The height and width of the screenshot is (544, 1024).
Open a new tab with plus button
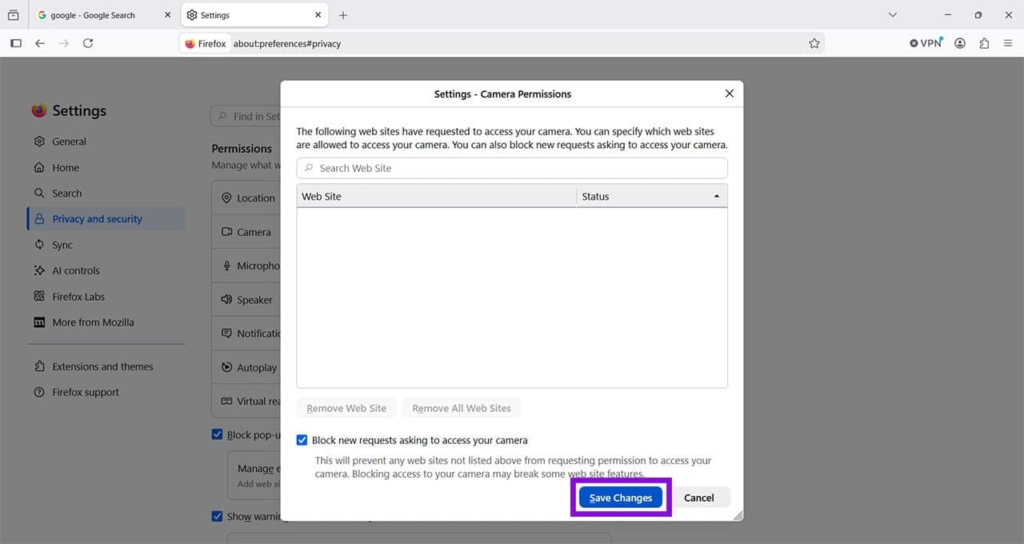pos(343,15)
